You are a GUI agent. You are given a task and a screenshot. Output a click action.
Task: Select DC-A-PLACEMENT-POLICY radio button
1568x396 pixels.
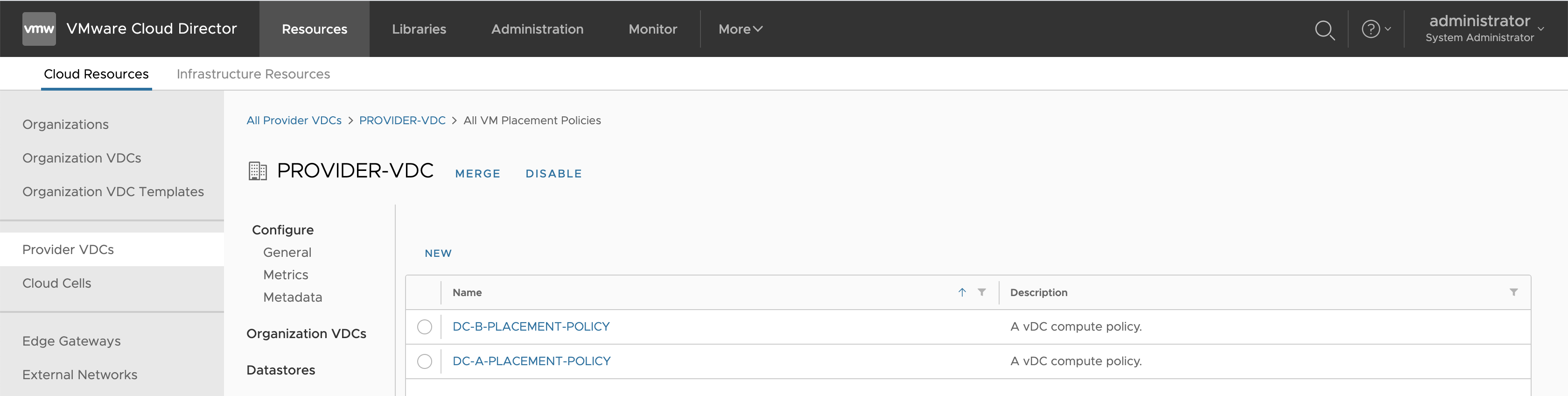[424, 361]
